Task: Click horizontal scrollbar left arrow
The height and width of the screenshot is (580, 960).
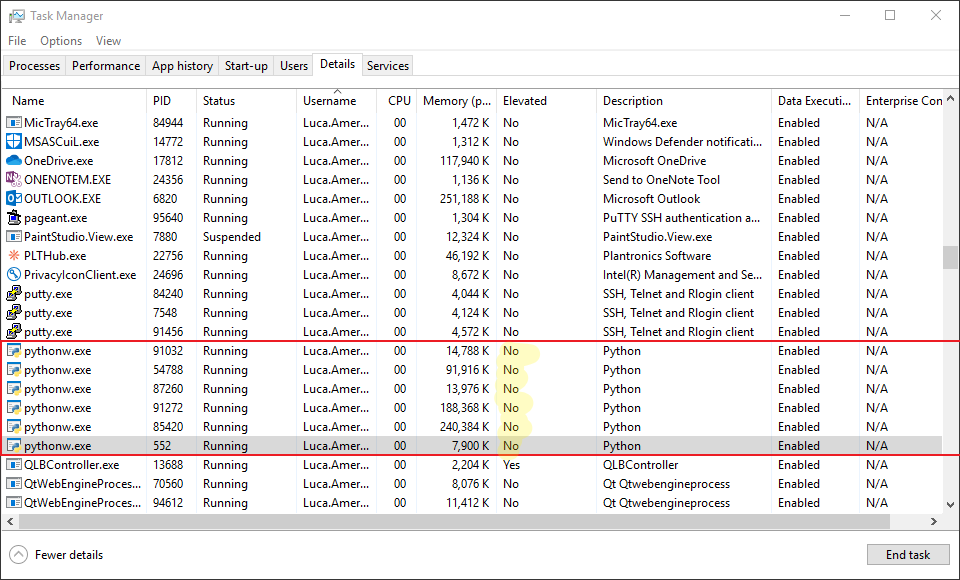Action: (x=10, y=522)
